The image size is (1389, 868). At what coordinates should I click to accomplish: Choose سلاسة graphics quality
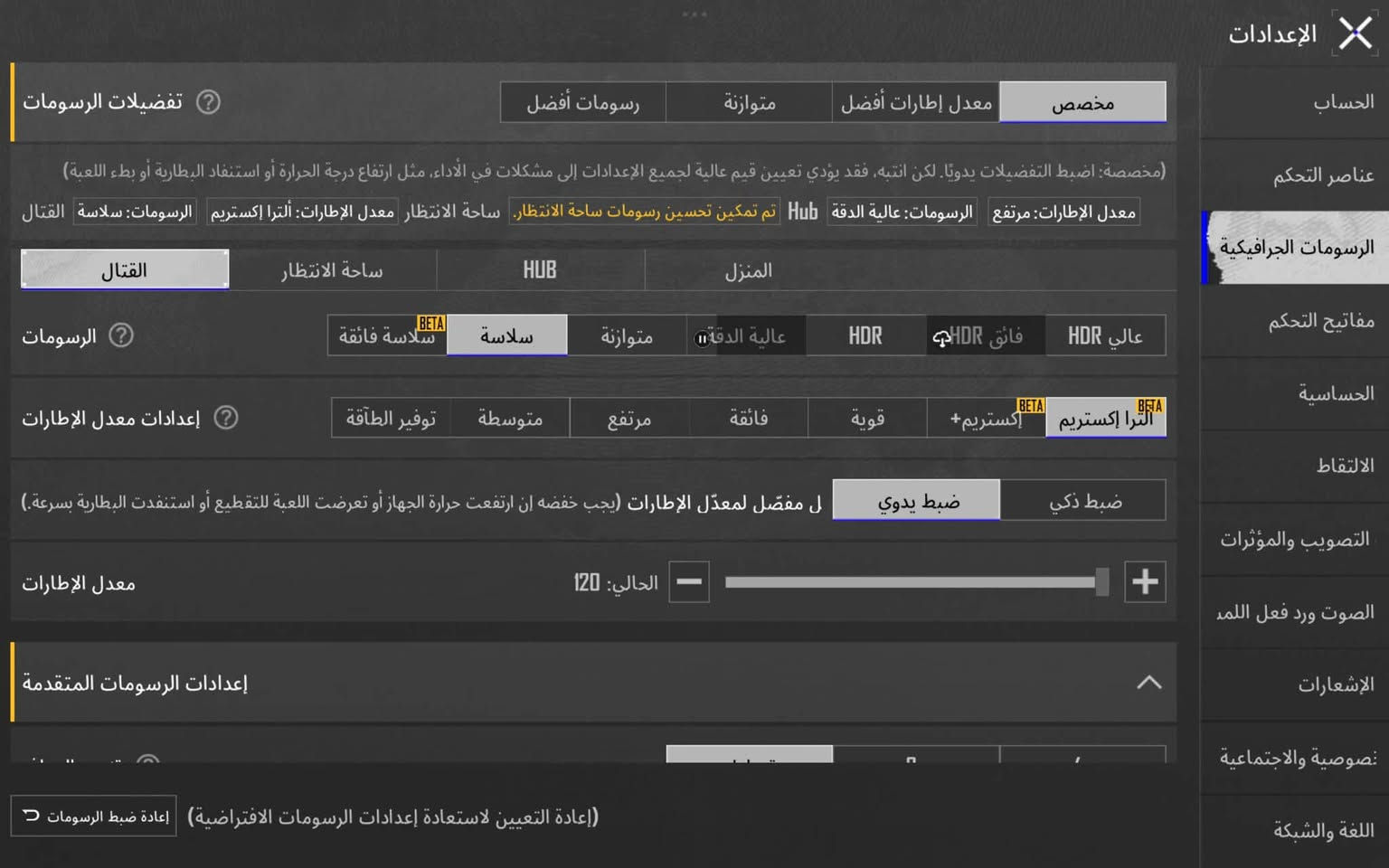click(x=507, y=335)
